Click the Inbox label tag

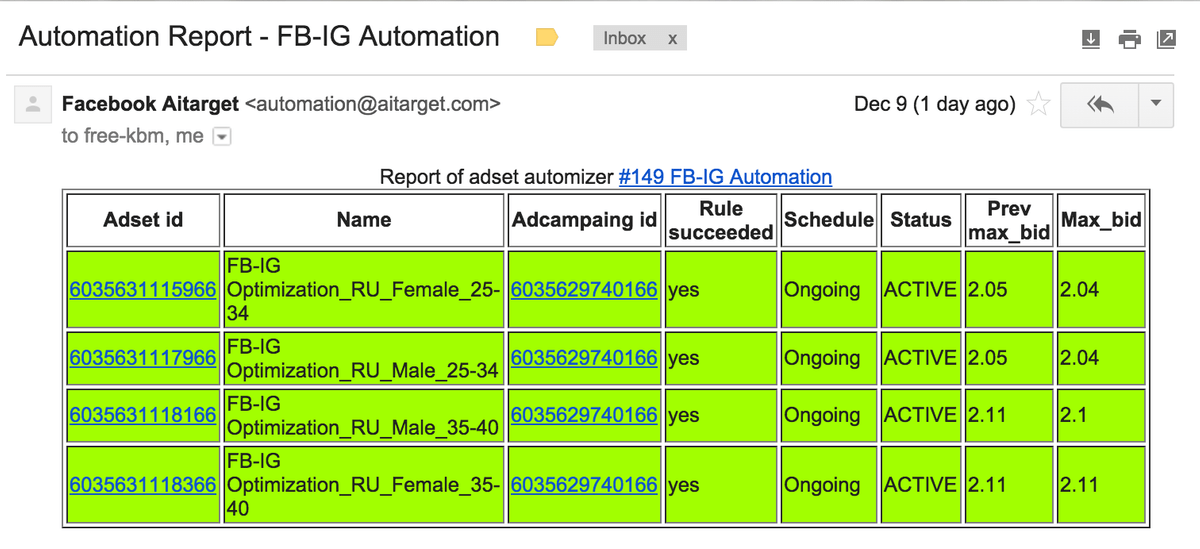(625, 38)
